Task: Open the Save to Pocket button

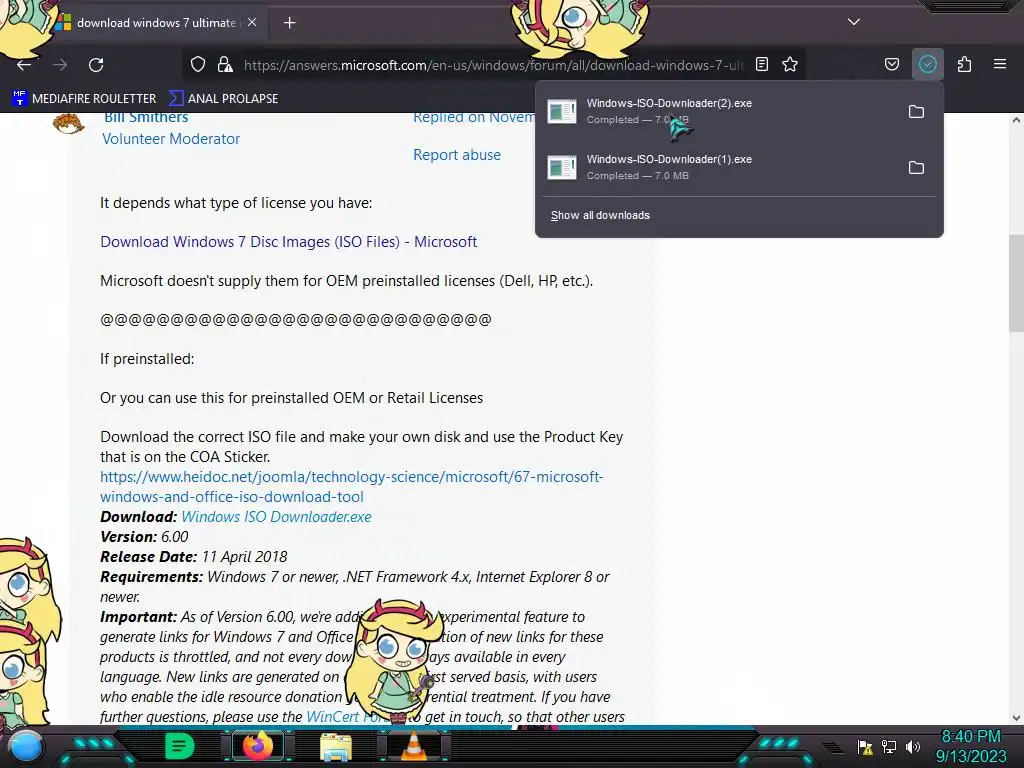Action: tap(891, 65)
